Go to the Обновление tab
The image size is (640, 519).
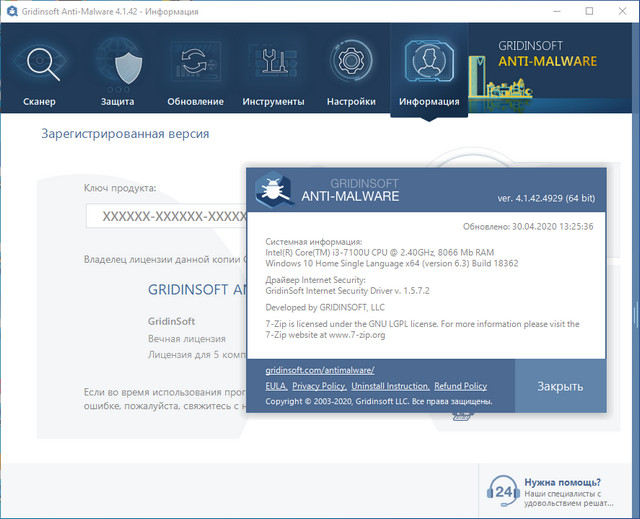point(195,102)
